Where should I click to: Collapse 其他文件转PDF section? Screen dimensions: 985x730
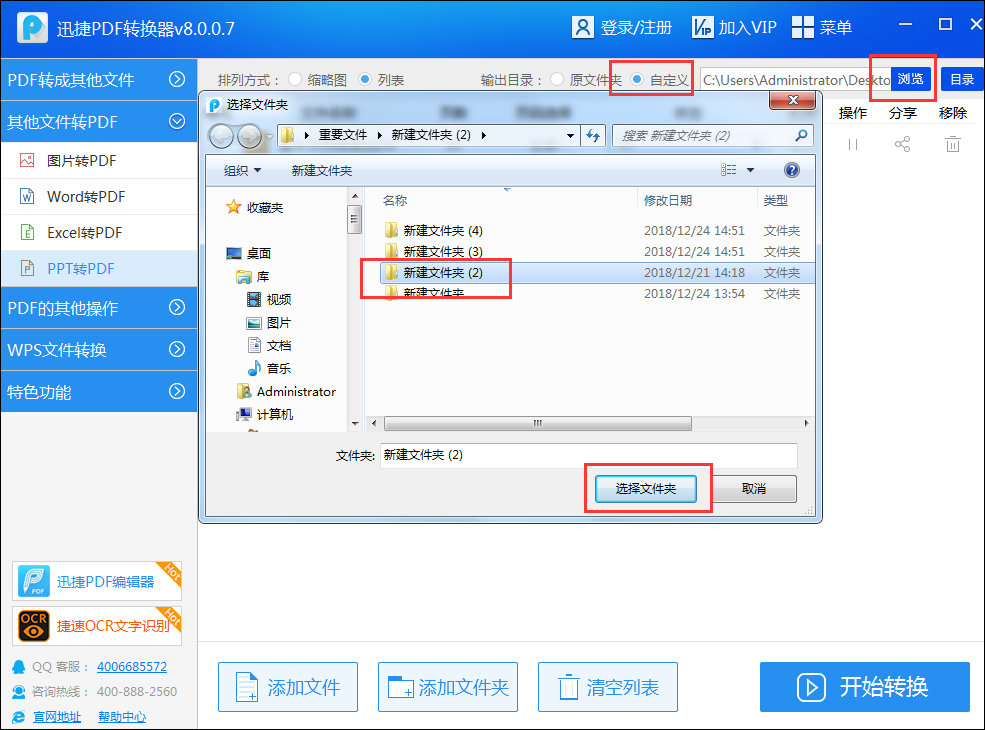click(177, 121)
